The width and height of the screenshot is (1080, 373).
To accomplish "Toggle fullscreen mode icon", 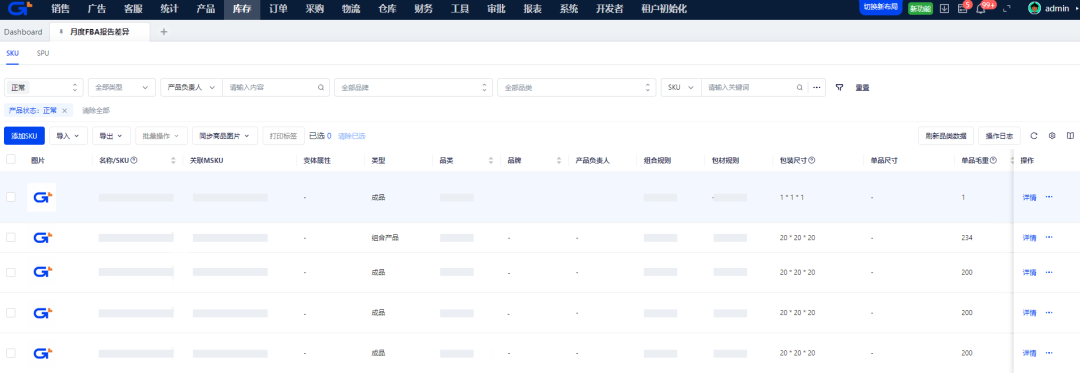I will coord(1006,8).
